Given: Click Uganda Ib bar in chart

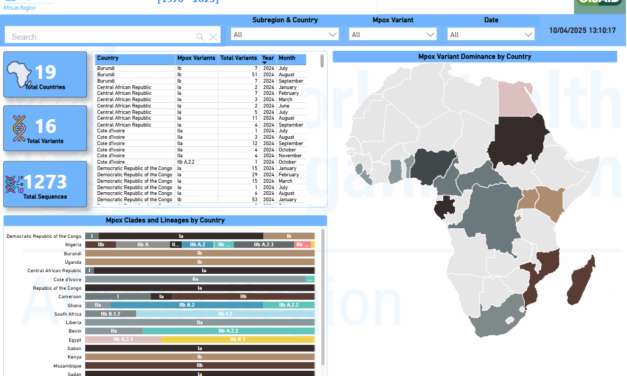Looking at the screenshot, I should click(200, 262).
